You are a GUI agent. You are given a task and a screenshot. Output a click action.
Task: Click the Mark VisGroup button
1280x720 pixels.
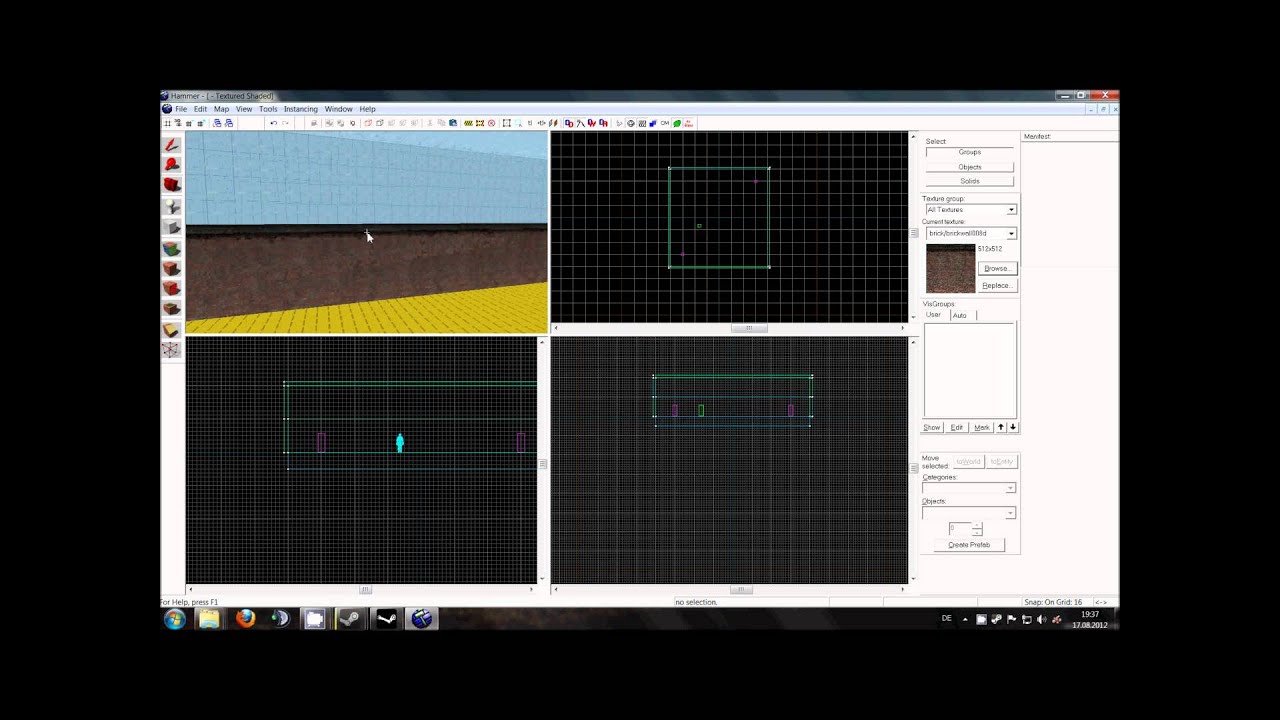coord(982,427)
